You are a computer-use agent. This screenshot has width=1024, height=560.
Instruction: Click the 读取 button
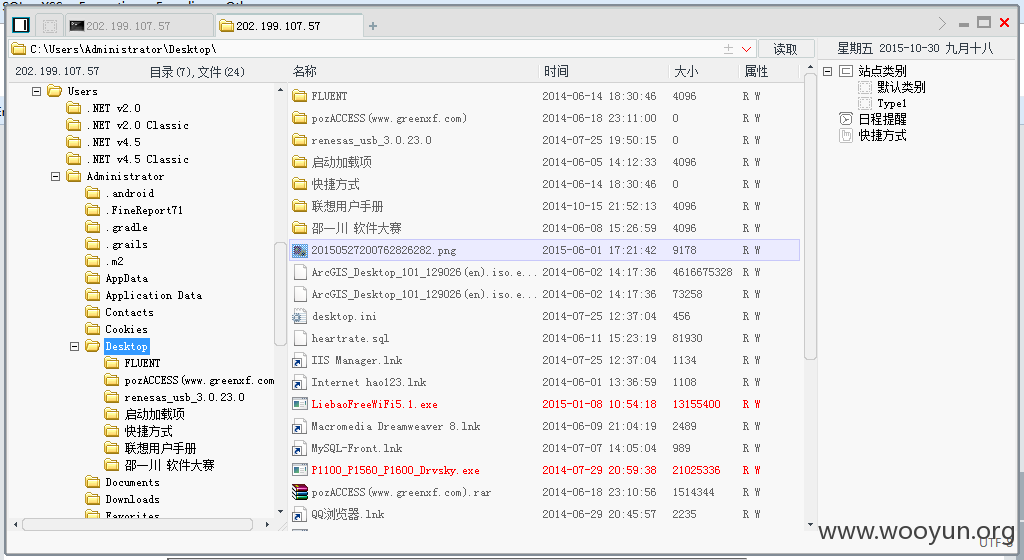pos(786,49)
